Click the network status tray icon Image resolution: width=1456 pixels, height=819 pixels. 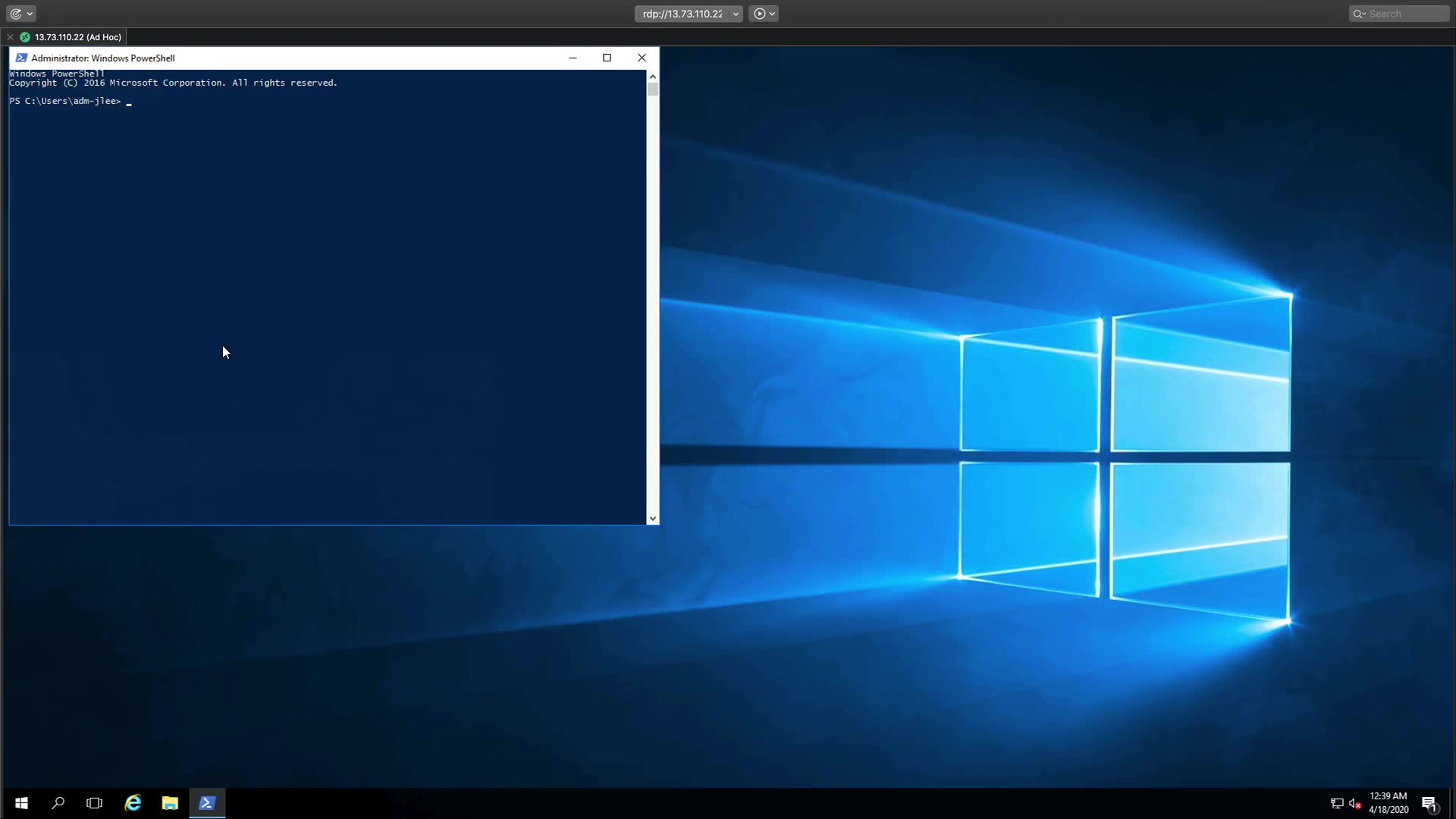[x=1337, y=804]
